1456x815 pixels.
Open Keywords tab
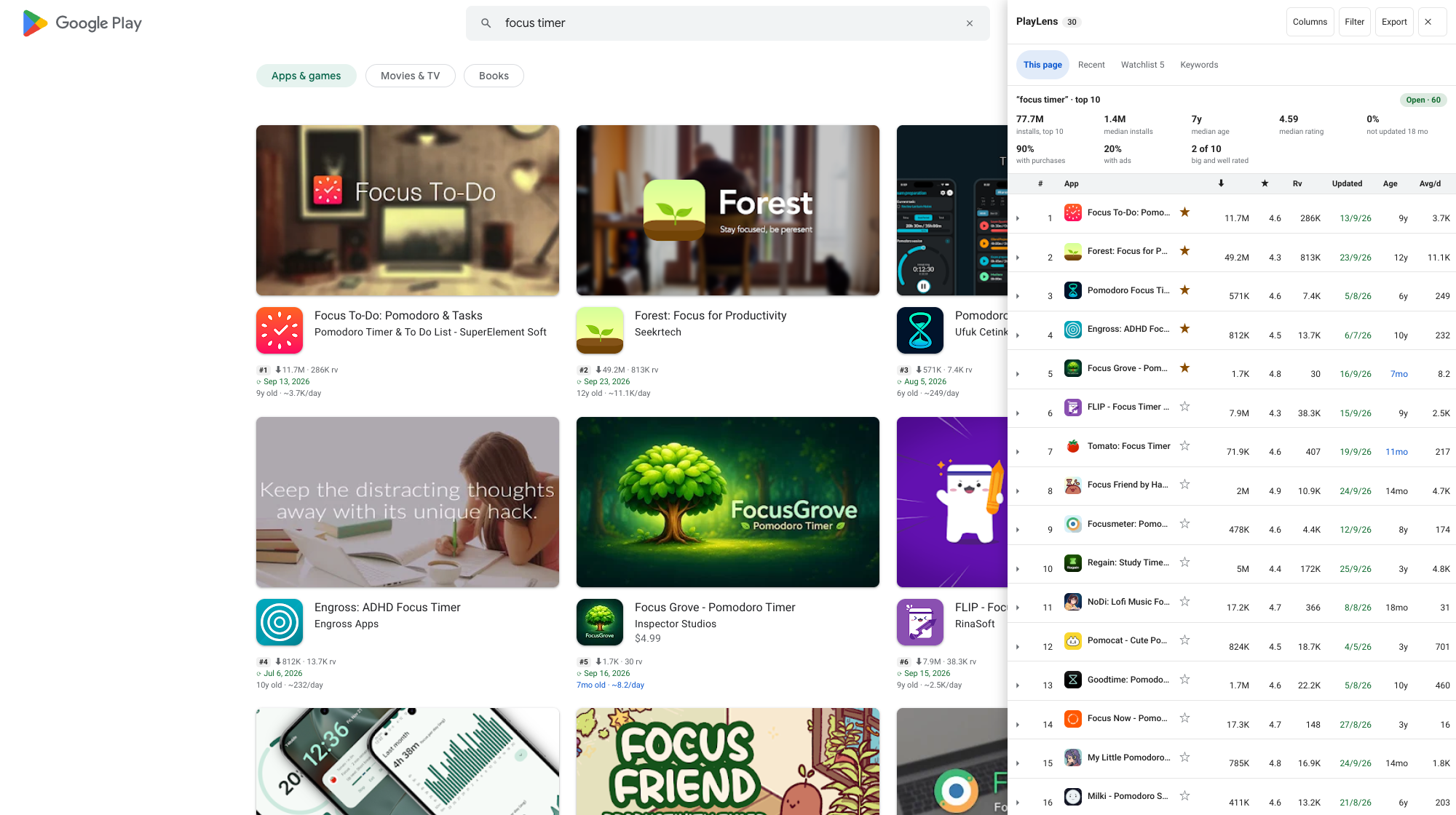[x=1199, y=65]
